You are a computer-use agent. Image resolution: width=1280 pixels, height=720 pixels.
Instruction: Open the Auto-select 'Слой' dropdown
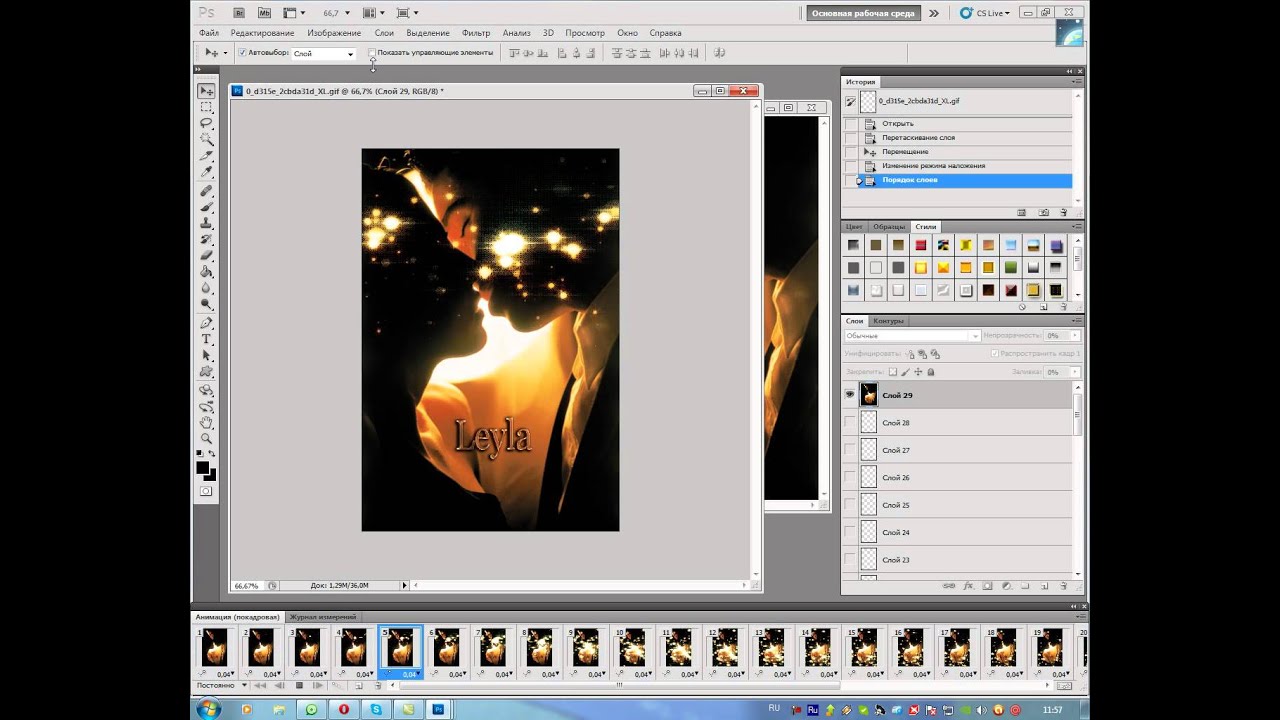323,53
